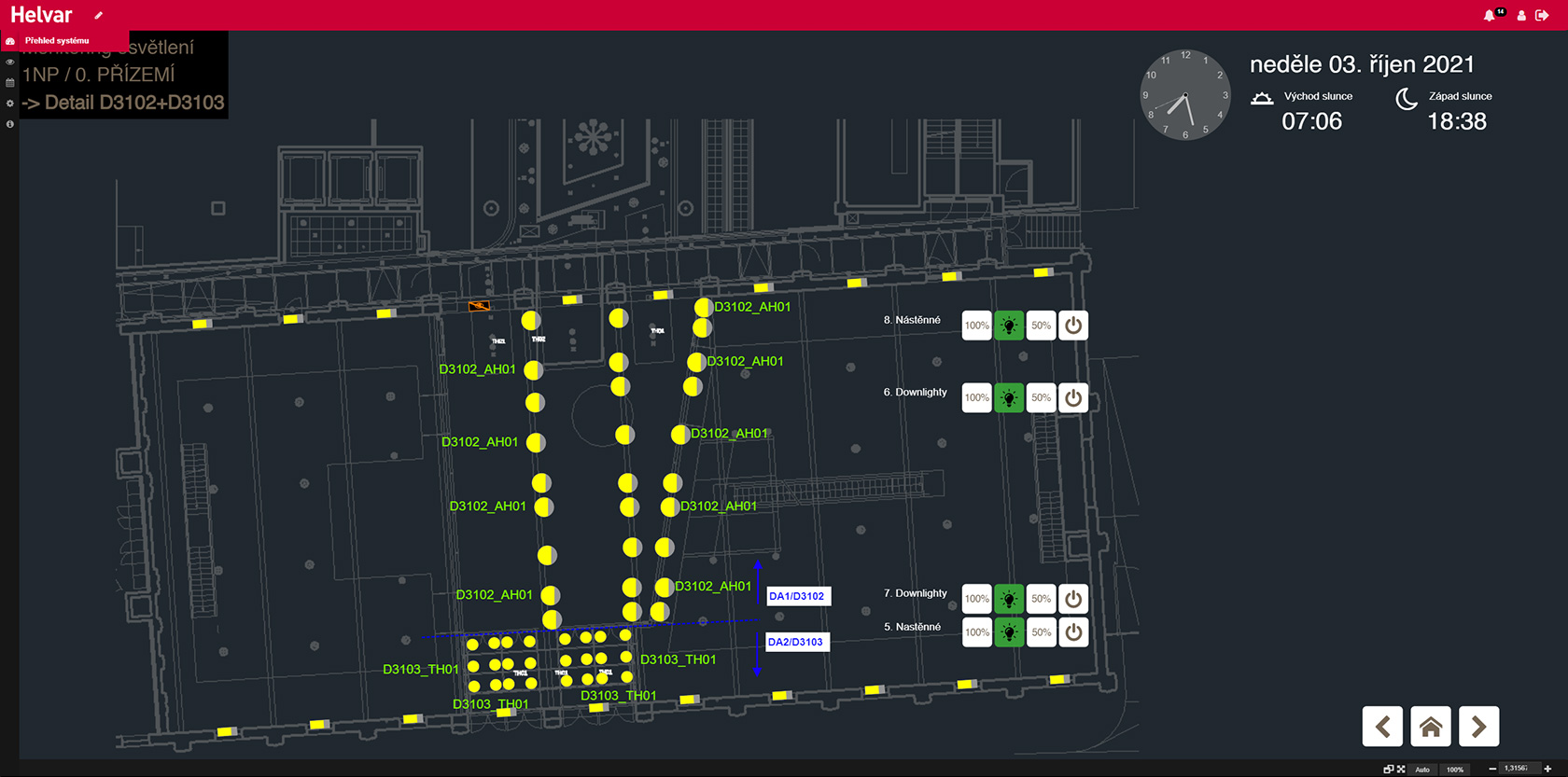Set 8. Nástěnné to 100%
The image size is (1568, 777).
pyautogui.click(x=976, y=326)
